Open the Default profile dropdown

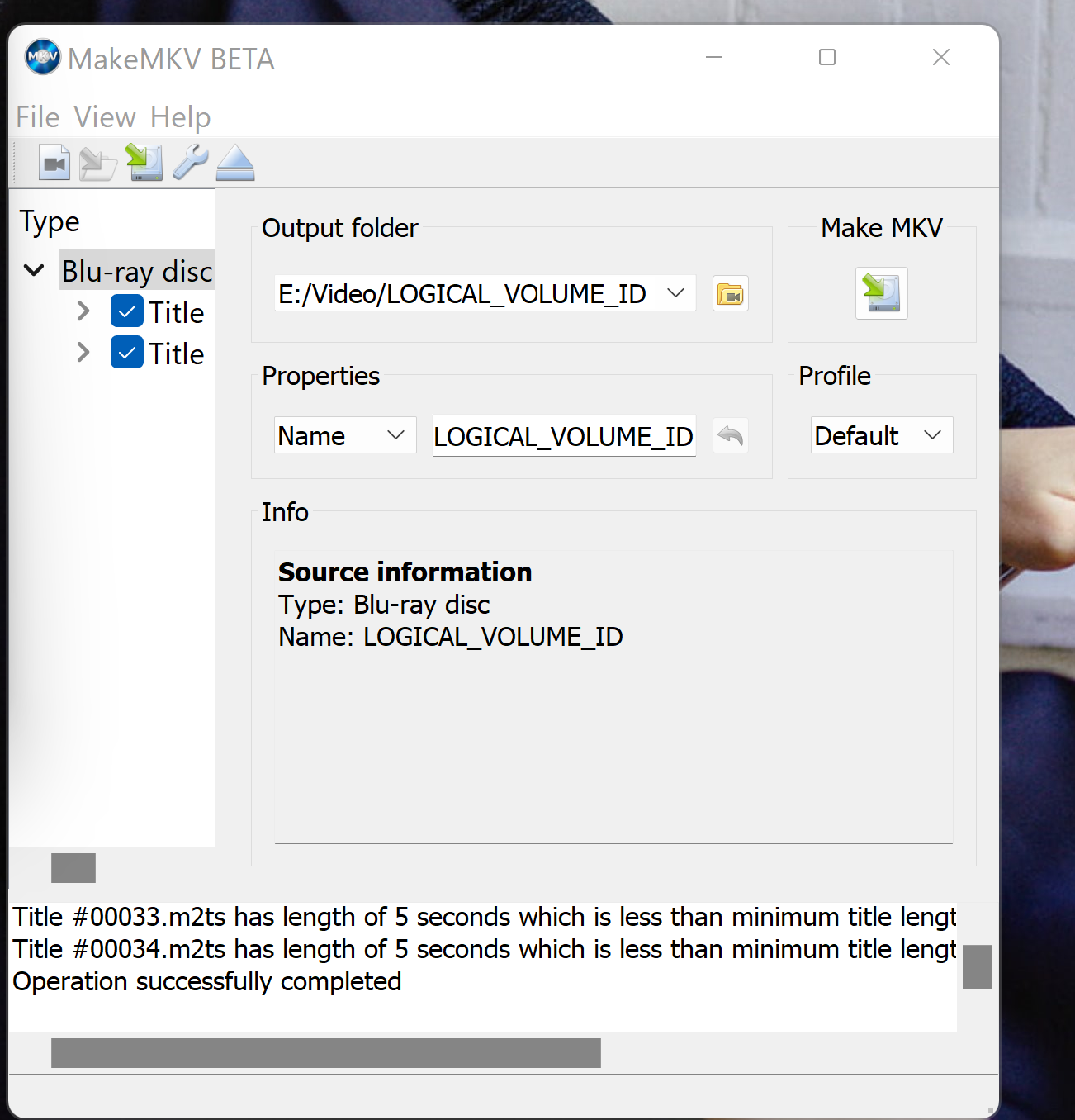pyautogui.click(x=932, y=435)
